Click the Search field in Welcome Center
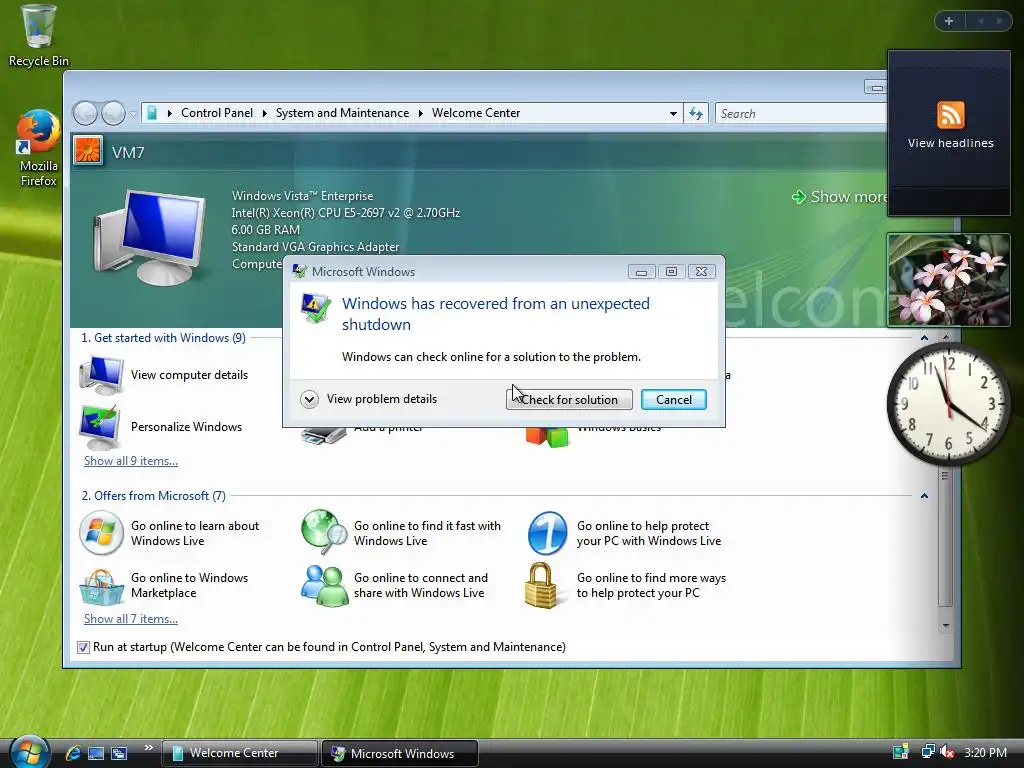This screenshot has width=1024, height=768. coord(800,114)
